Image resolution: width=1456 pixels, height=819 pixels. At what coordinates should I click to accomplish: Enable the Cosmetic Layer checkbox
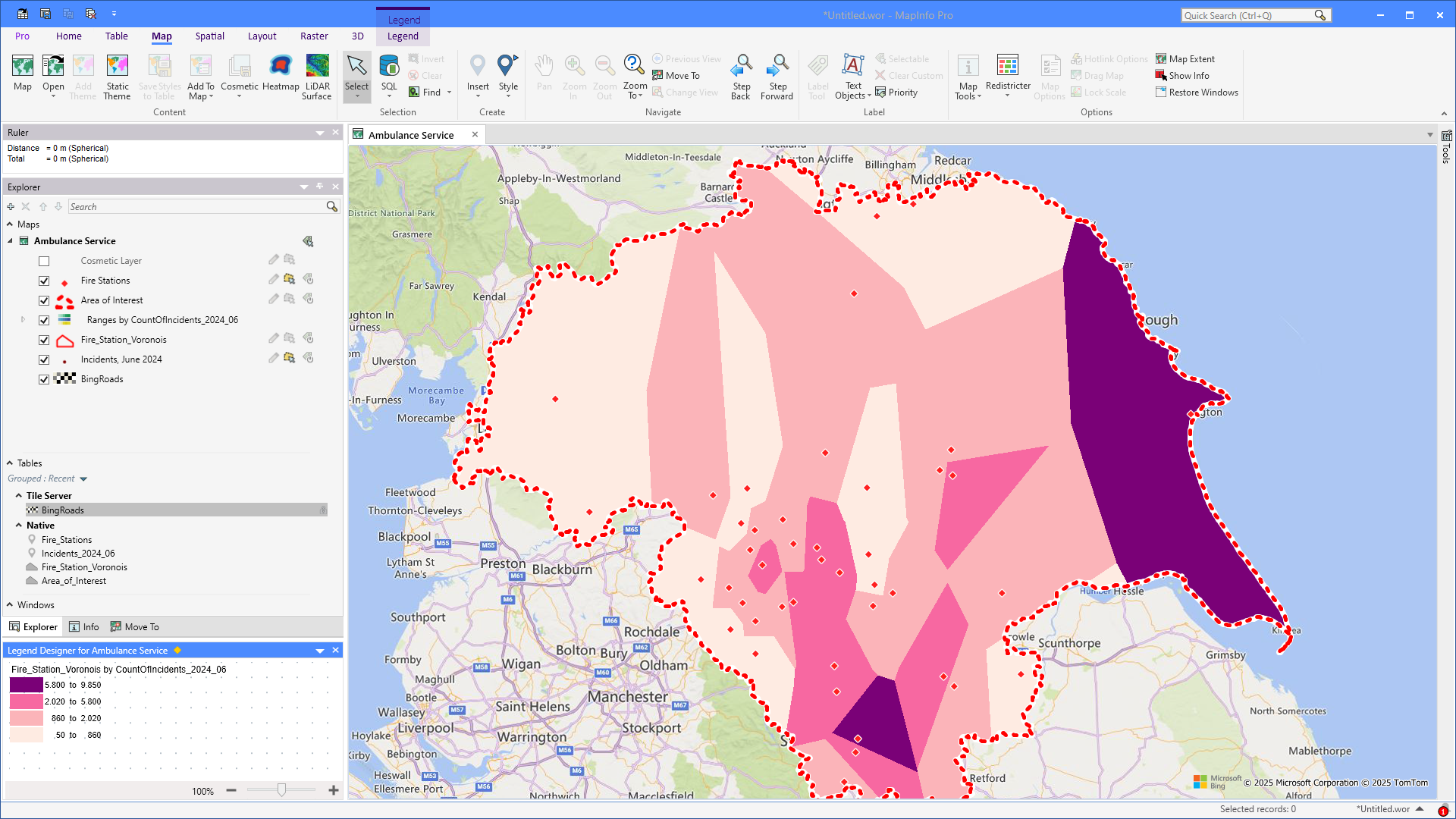(x=44, y=261)
